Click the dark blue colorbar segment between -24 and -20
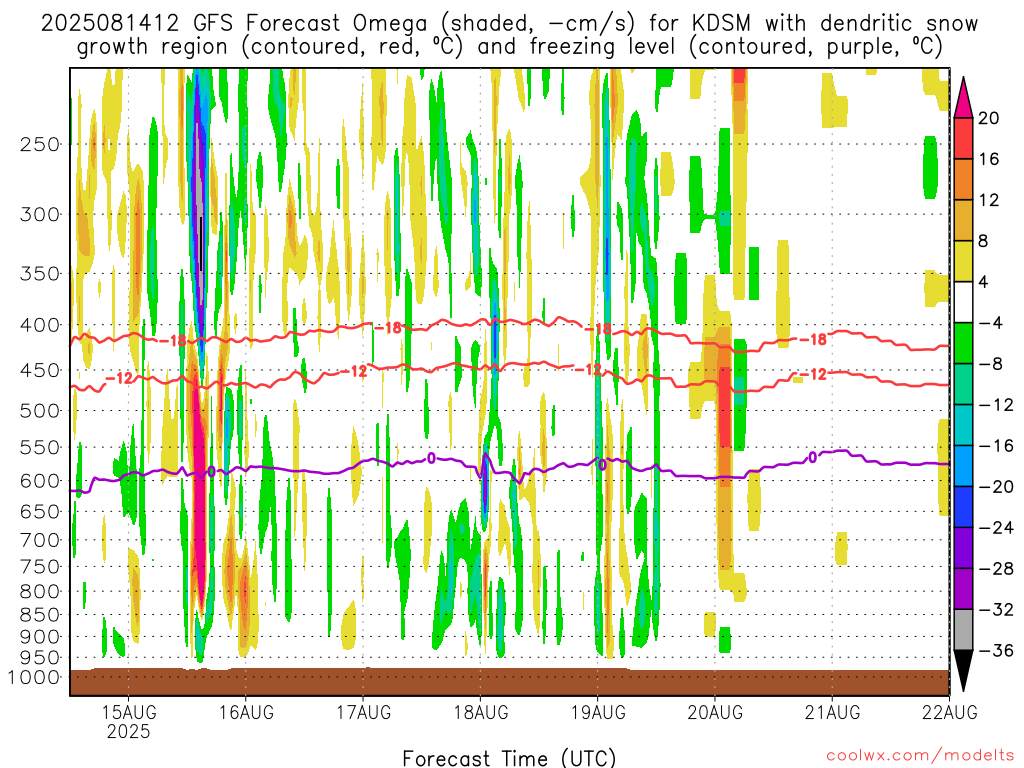1024x768 pixels. 963,507
